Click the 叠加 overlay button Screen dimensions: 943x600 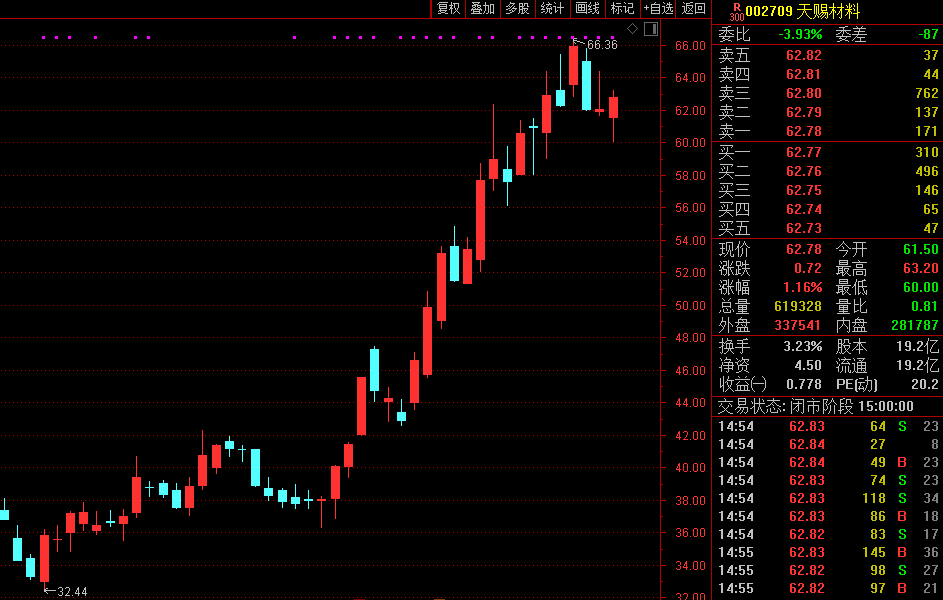(482, 9)
